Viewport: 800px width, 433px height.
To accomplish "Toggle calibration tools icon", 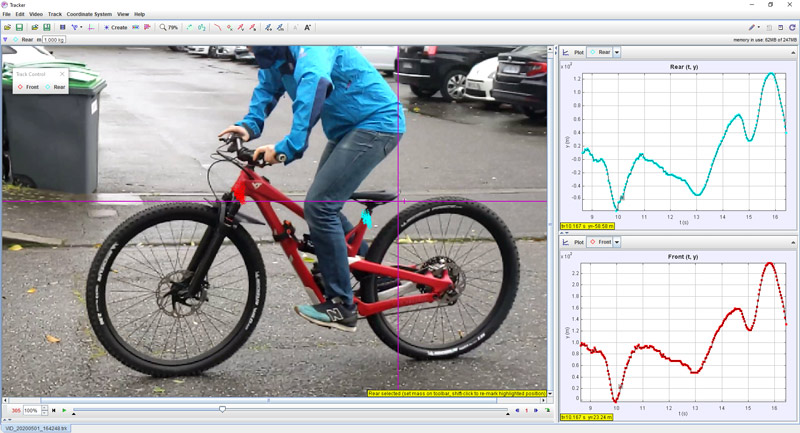I will (76, 28).
